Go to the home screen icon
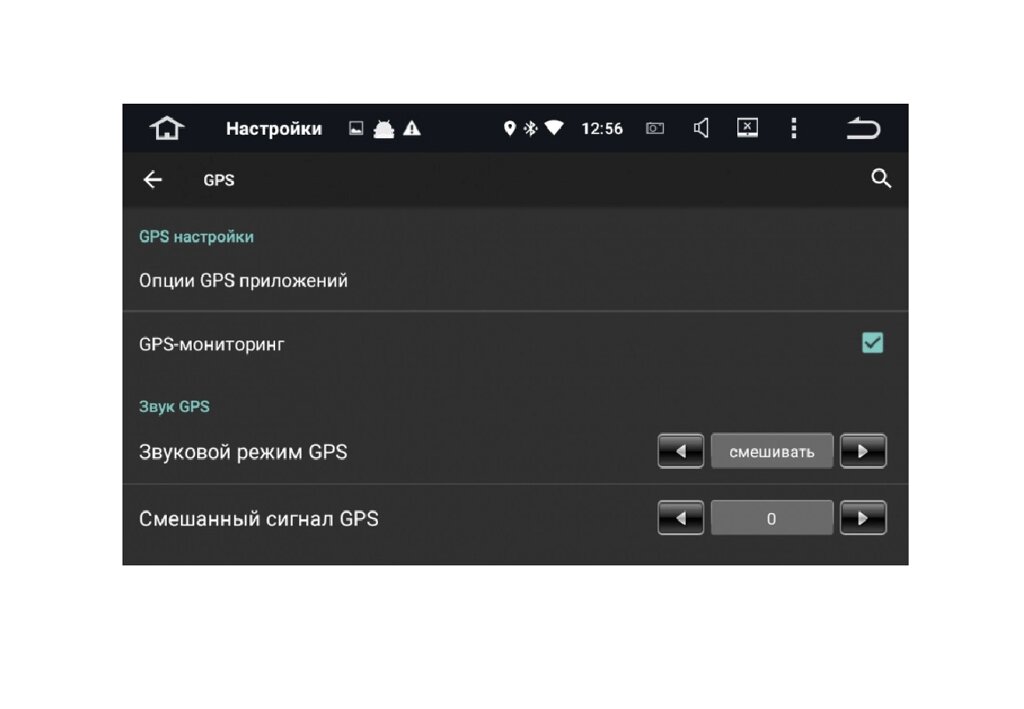The image size is (1024, 709). [167, 128]
